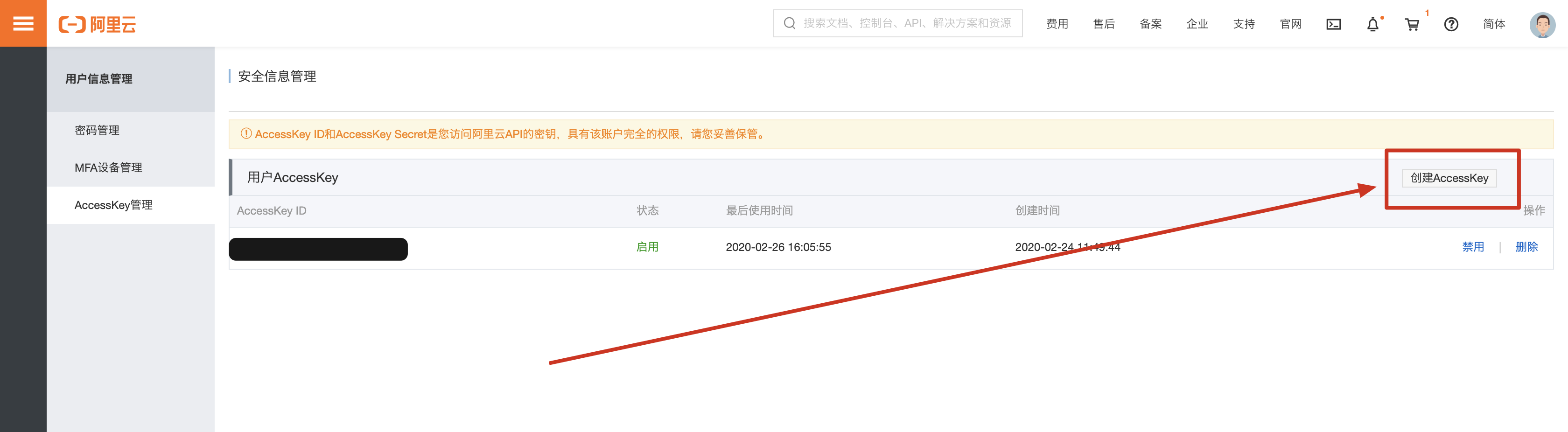Open the 简体 language selector
The height and width of the screenshot is (432, 1568).
click(x=1494, y=24)
